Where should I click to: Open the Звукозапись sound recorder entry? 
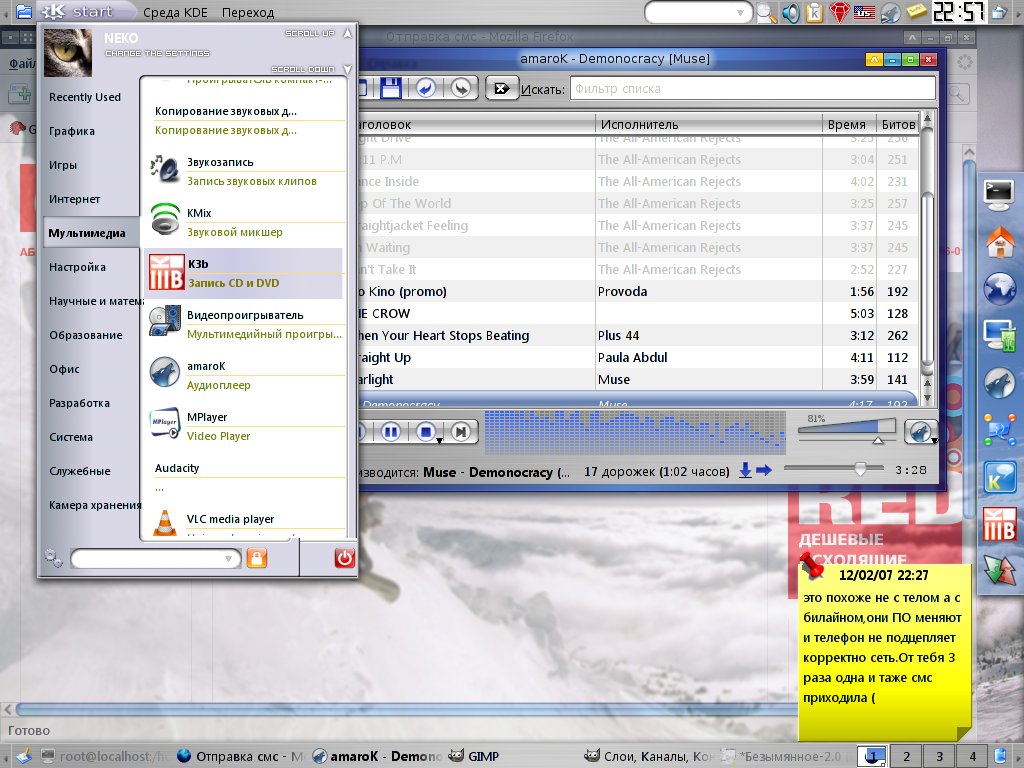245,171
